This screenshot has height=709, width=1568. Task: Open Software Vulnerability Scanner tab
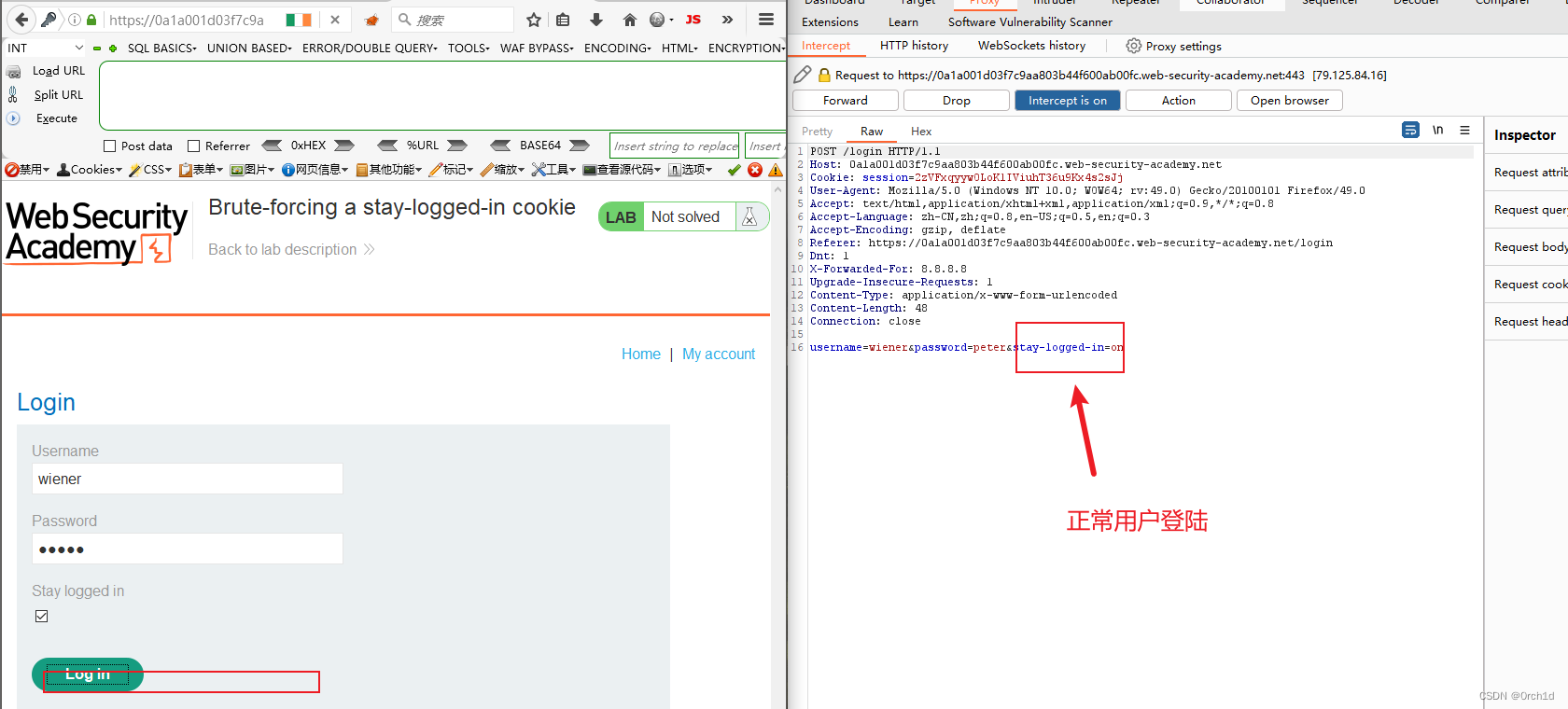point(1029,21)
